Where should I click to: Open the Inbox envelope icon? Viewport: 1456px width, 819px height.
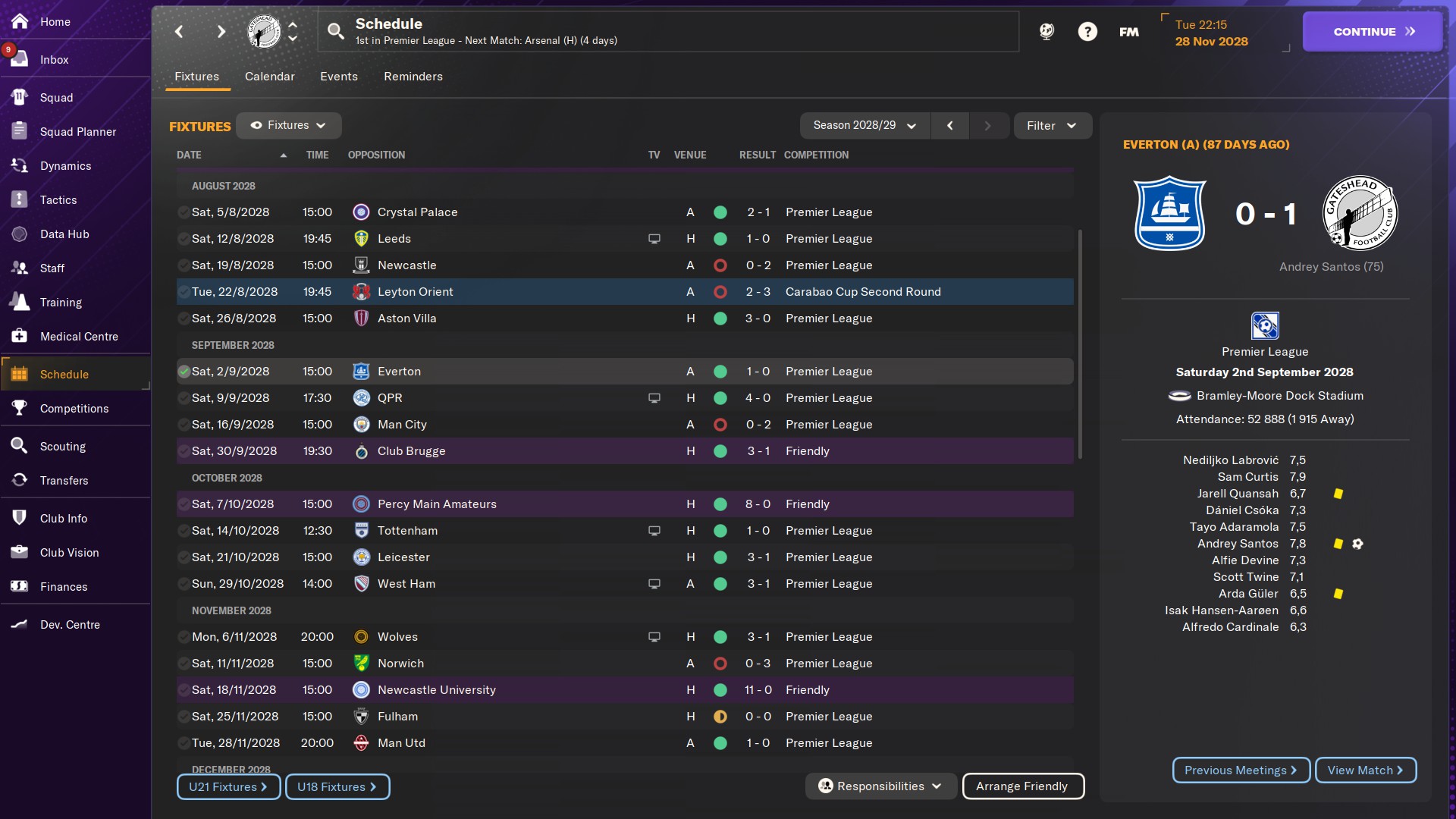pyautogui.click(x=20, y=59)
